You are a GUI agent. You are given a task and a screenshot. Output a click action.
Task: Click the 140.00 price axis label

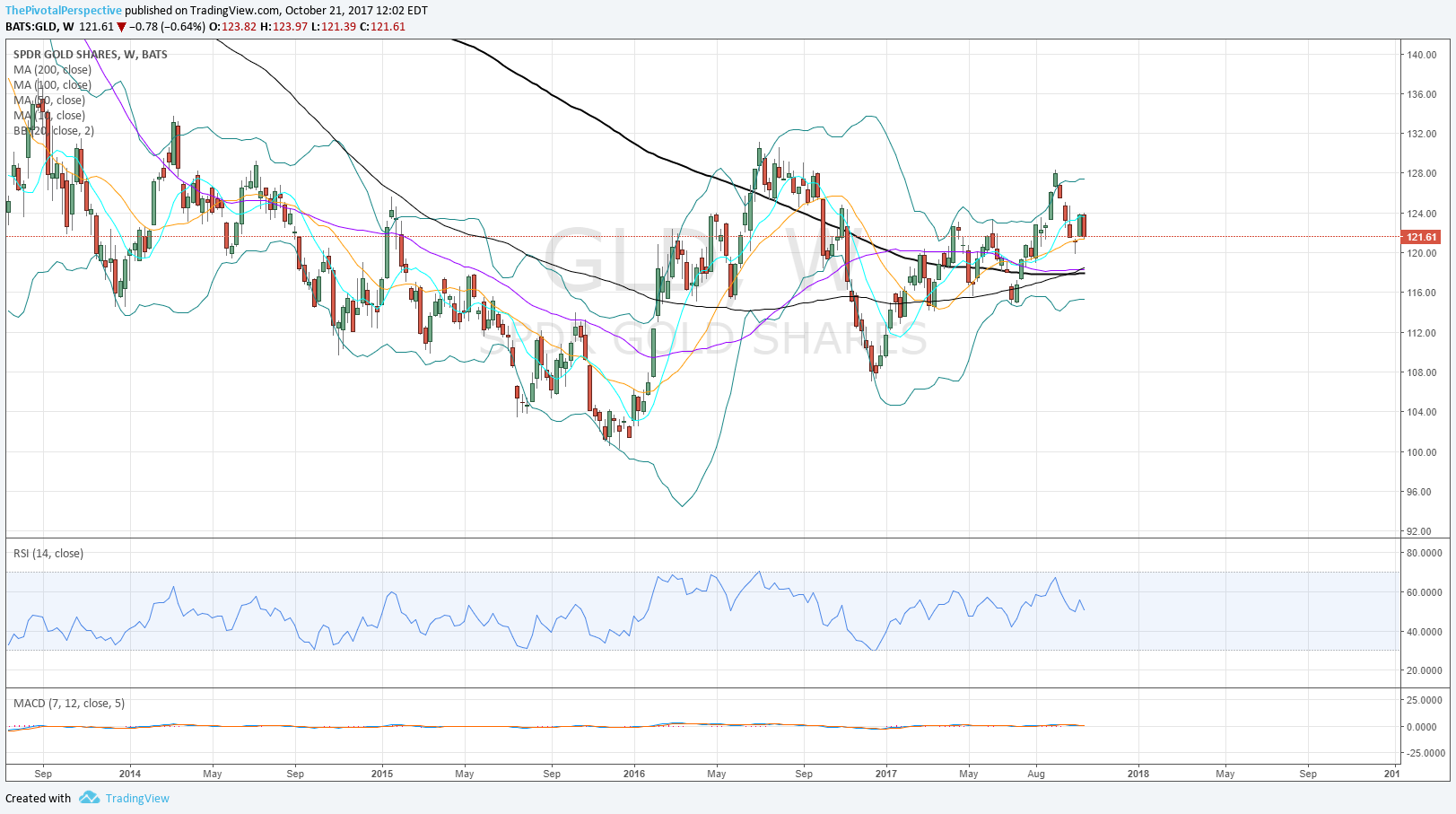pos(1422,55)
